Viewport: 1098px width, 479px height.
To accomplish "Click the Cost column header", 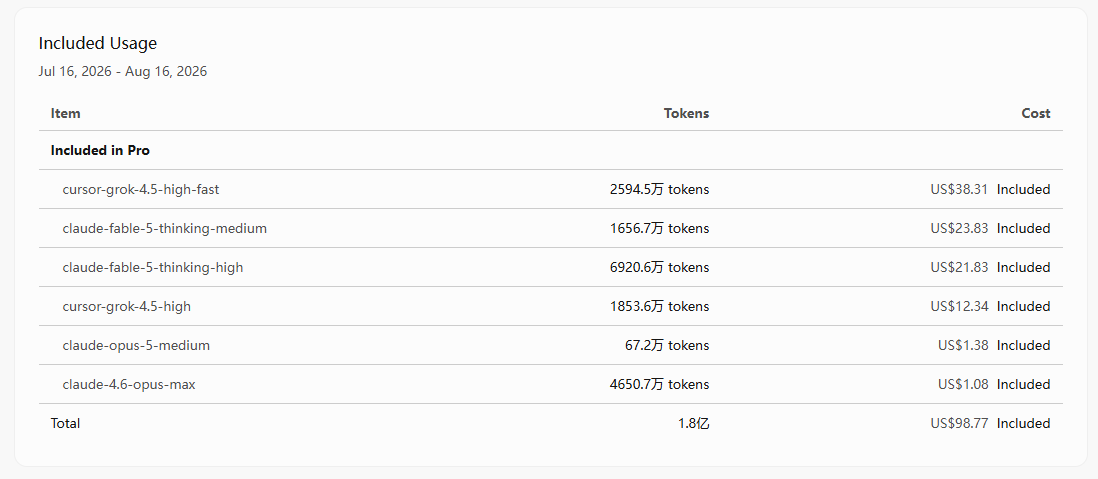I will click(x=1036, y=113).
